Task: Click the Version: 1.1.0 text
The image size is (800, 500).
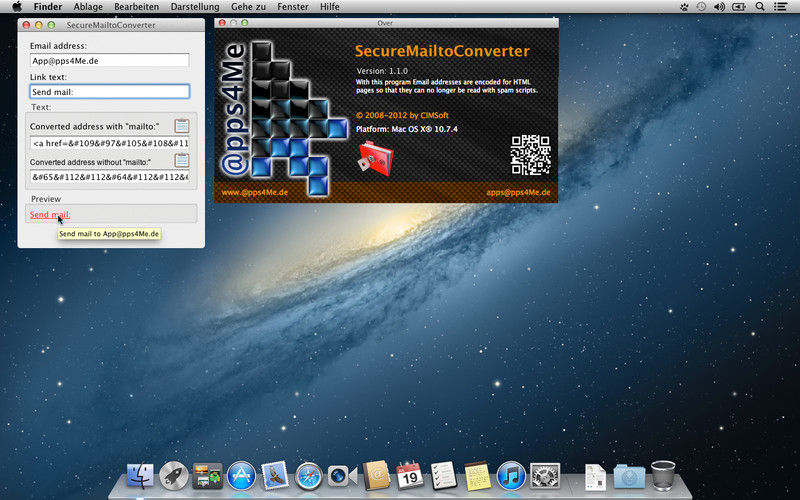Action: [x=382, y=71]
